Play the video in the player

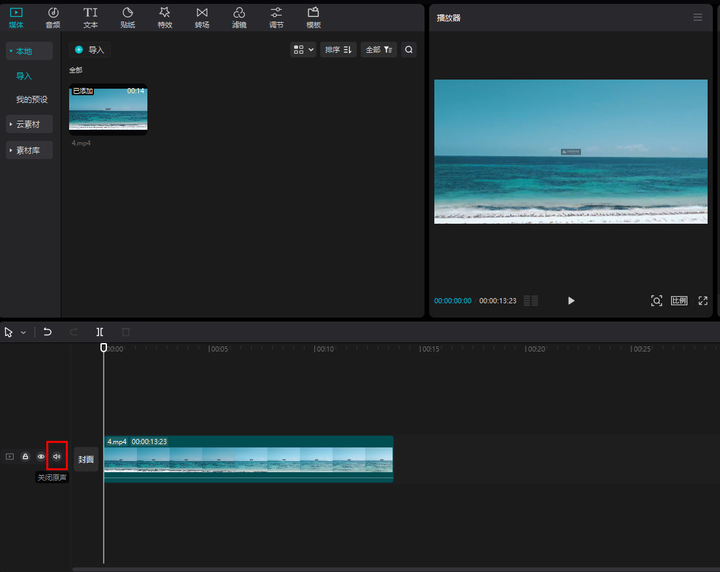571,301
